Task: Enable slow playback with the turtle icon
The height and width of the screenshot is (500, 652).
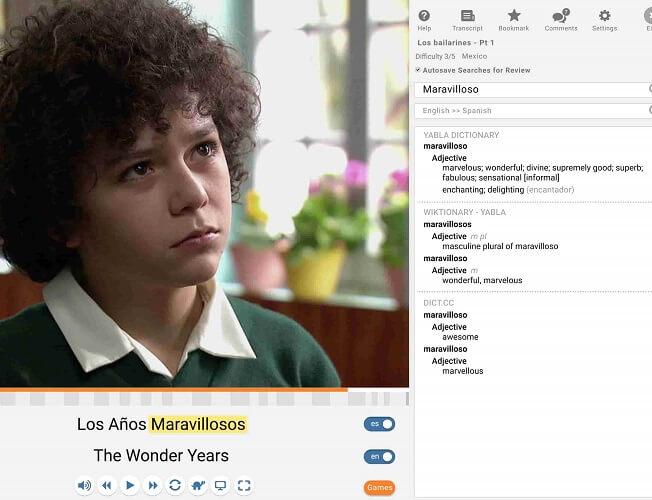Action: [x=198, y=485]
